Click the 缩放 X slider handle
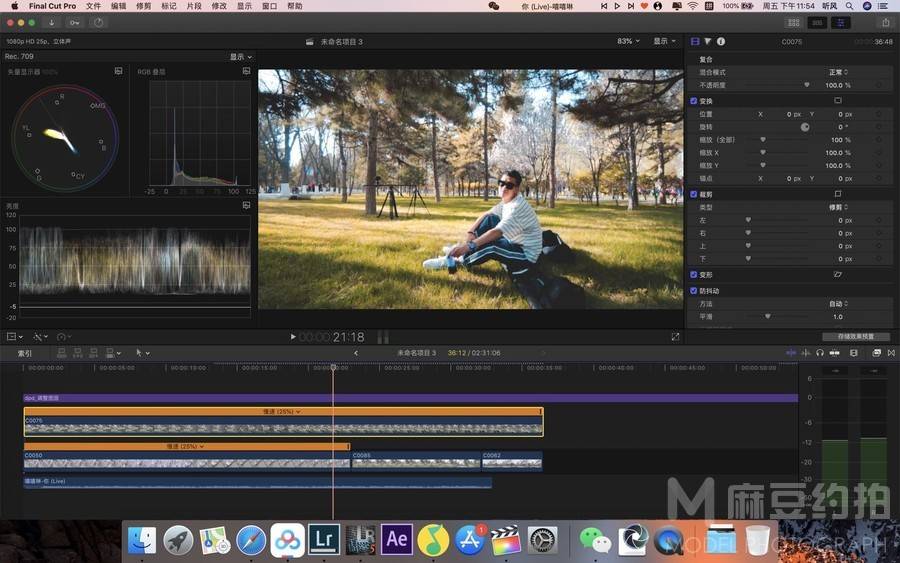Viewport: 900px width, 563px height. click(763, 152)
